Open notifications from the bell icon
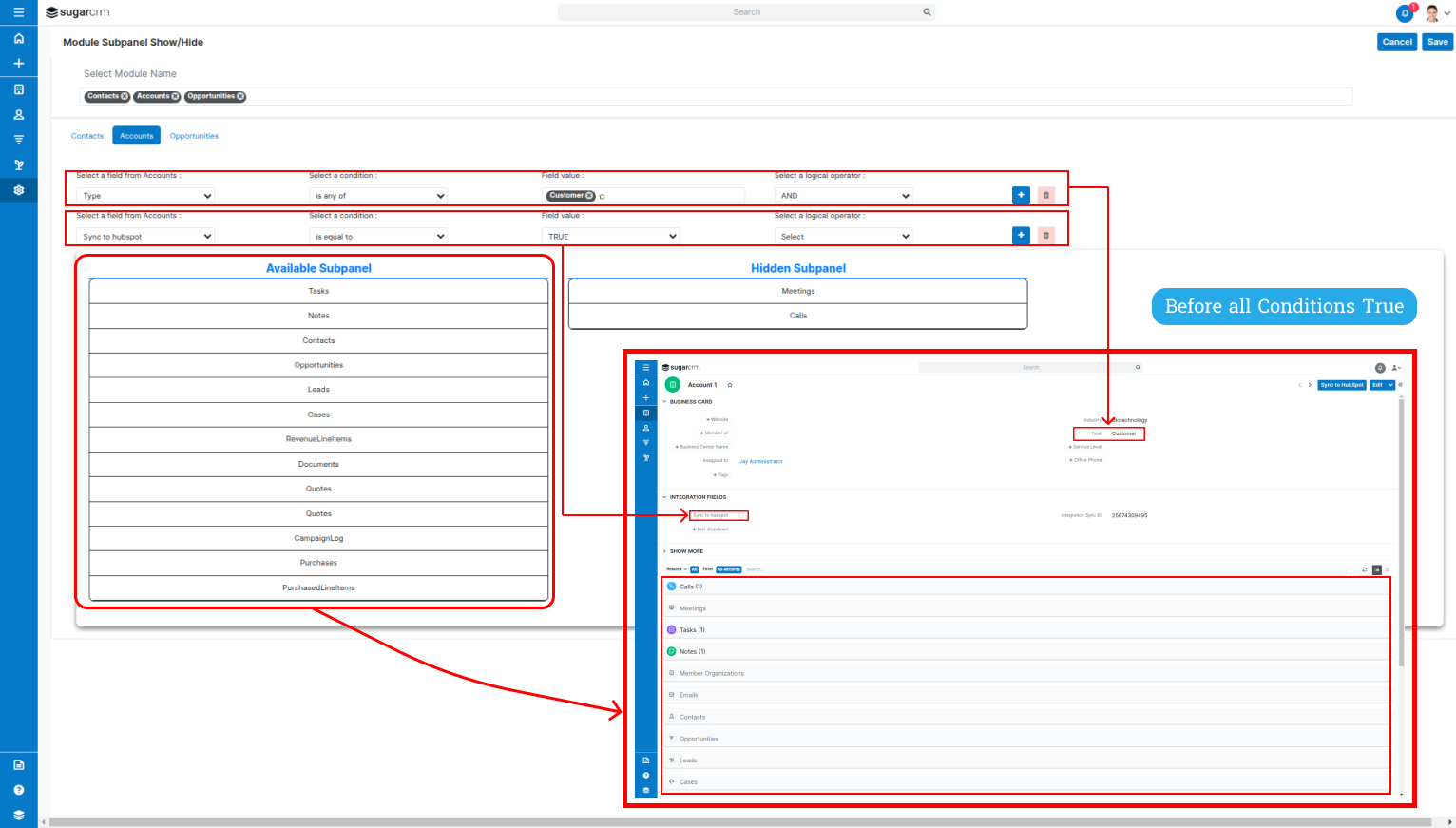The height and width of the screenshot is (828, 1456). (1404, 13)
